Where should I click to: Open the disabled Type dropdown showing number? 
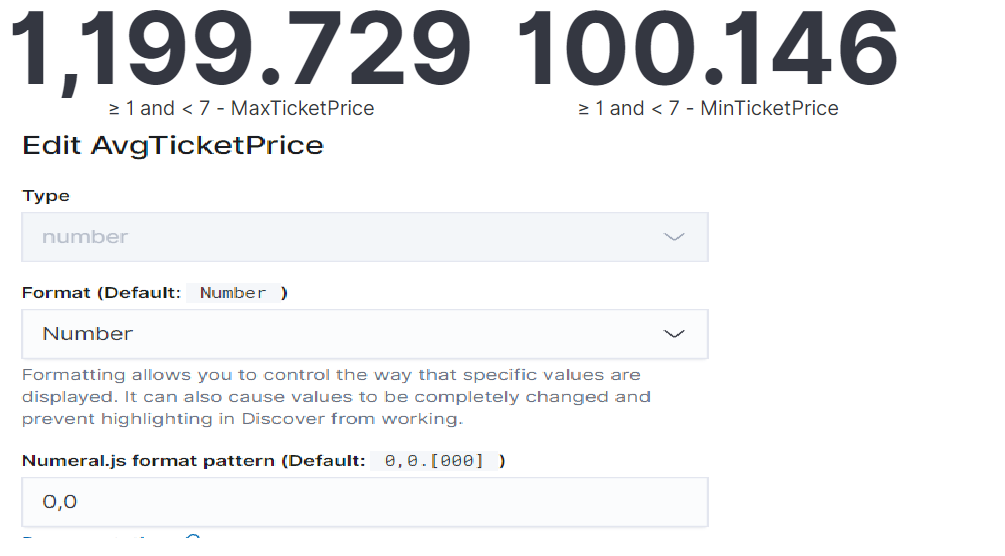click(364, 237)
